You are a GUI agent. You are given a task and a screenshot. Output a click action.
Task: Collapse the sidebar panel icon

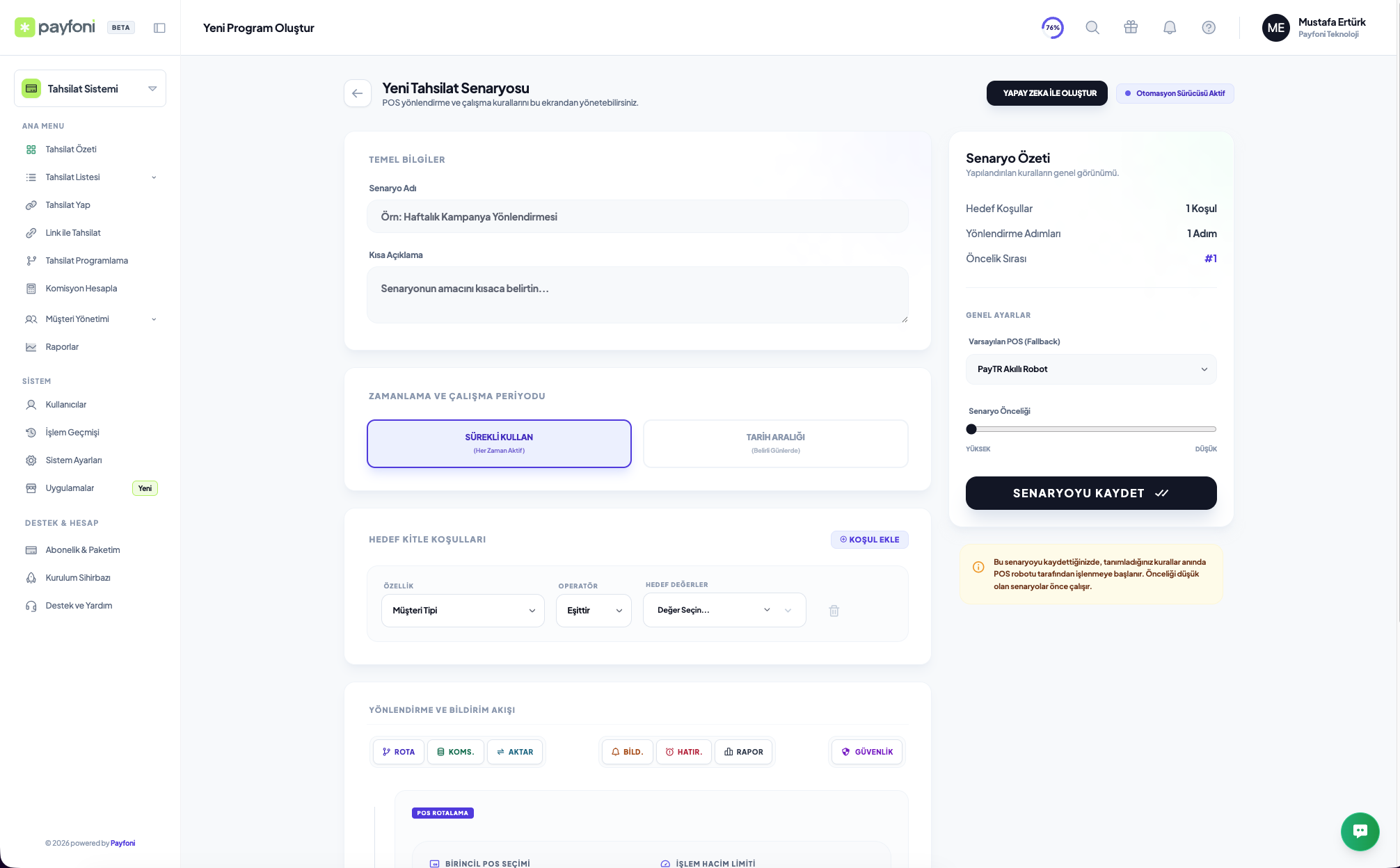click(159, 28)
